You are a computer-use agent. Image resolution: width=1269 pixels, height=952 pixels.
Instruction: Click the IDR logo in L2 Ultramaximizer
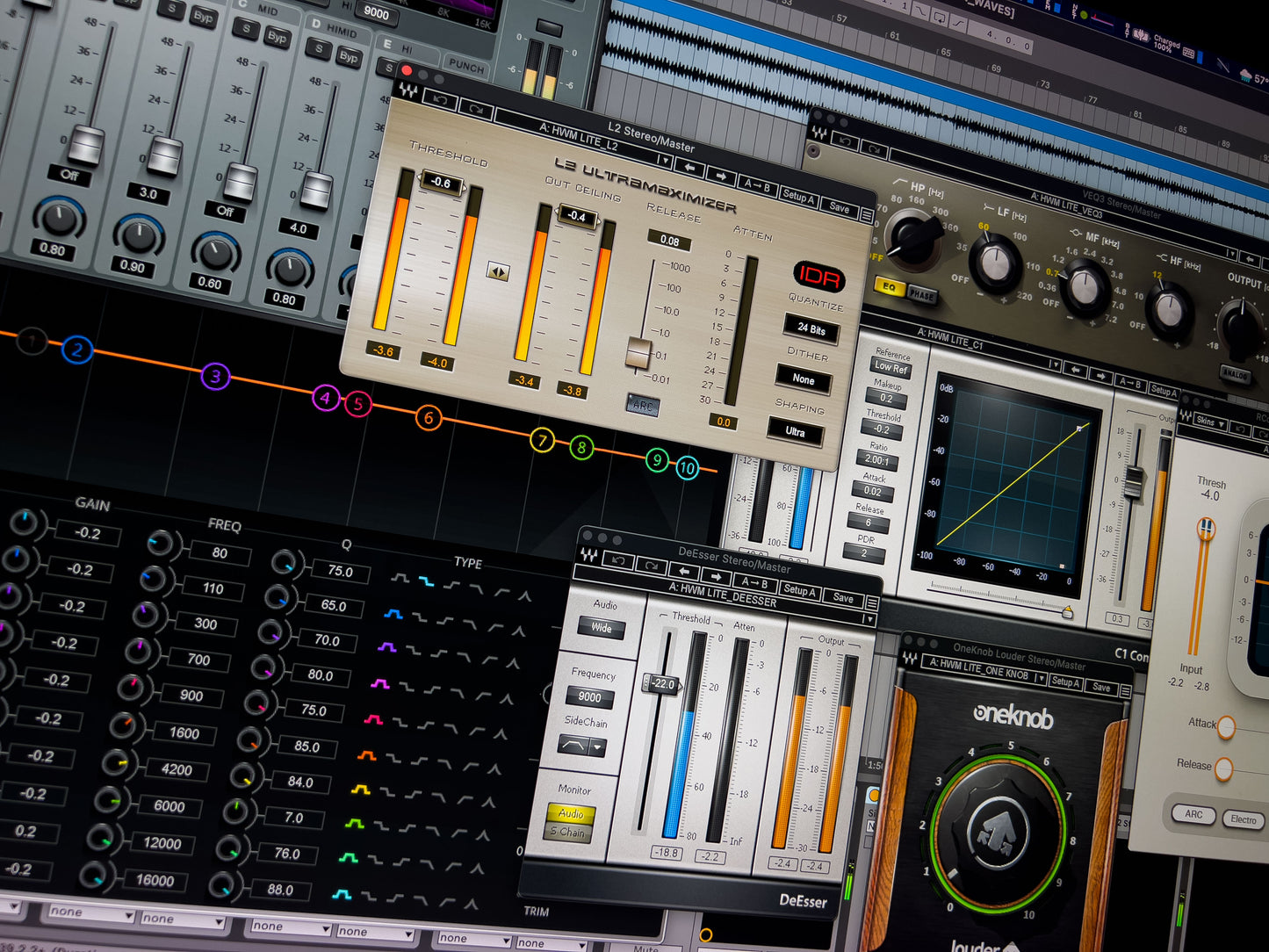pos(818,278)
